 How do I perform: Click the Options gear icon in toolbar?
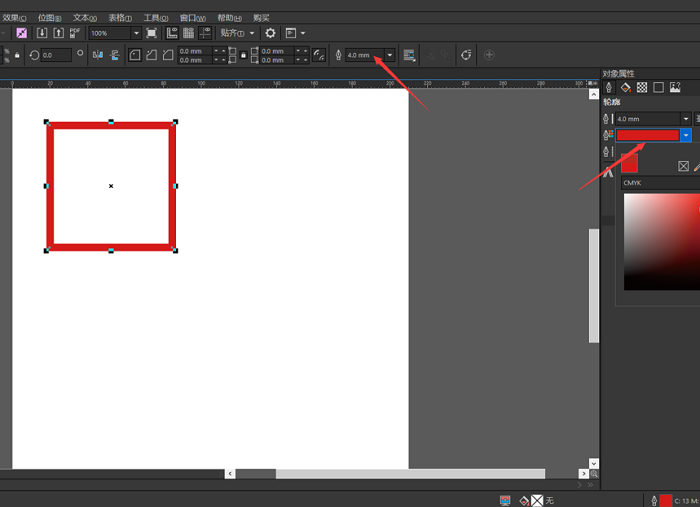coord(270,33)
